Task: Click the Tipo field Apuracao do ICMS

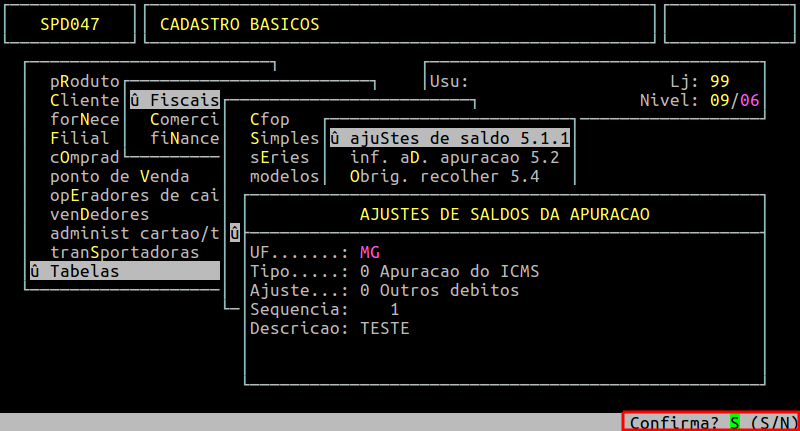Action: [444, 271]
